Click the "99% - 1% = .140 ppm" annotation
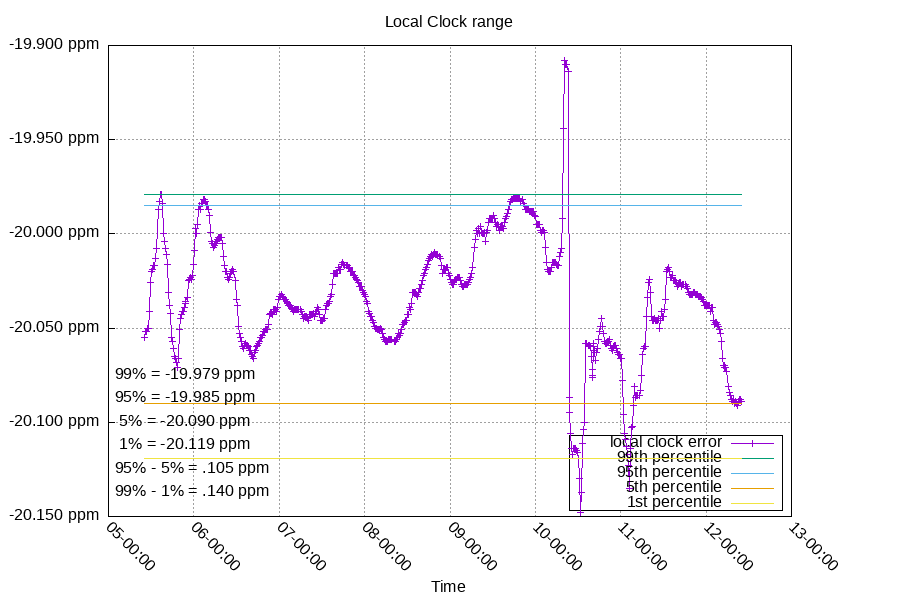 pos(192,491)
